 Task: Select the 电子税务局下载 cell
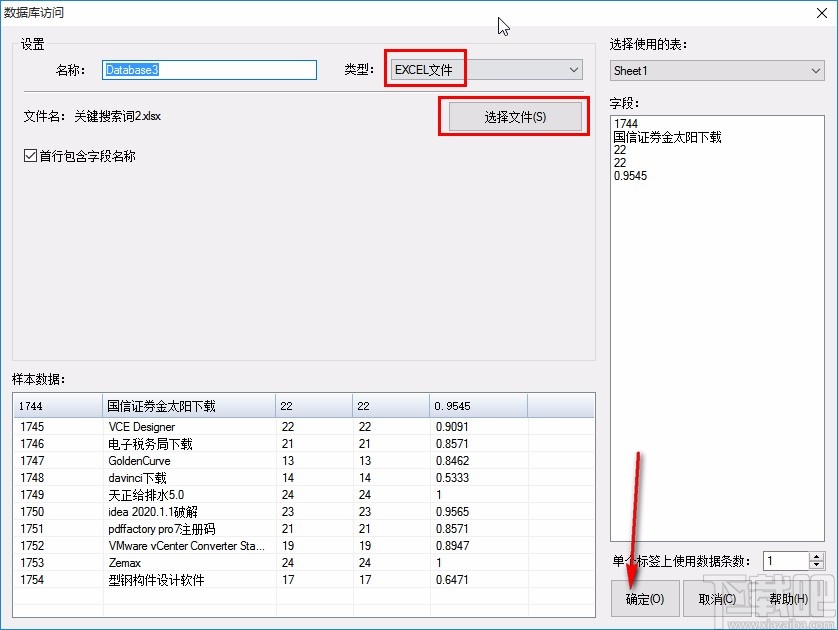pyautogui.click(x=190, y=444)
